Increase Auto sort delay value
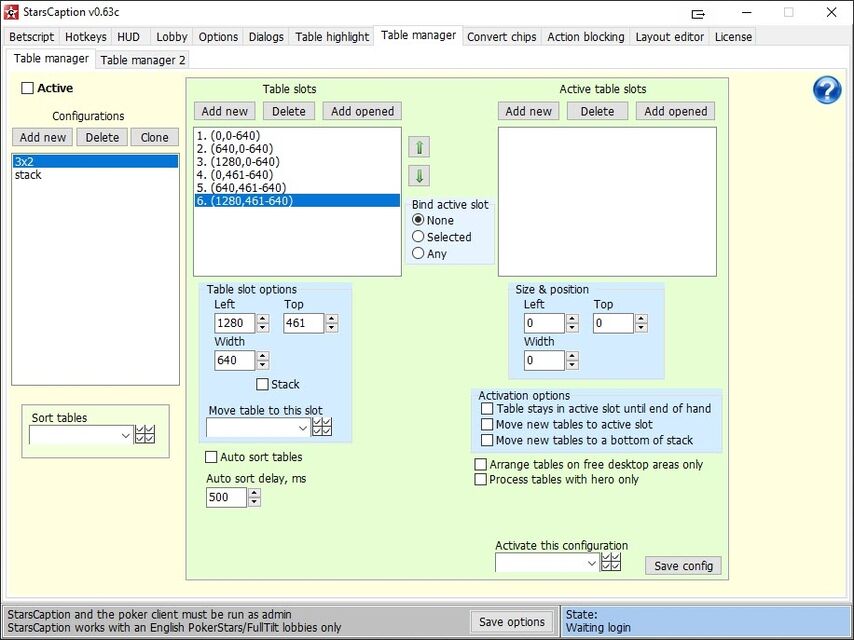This screenshot has height=640, width=854. (254, 492)
